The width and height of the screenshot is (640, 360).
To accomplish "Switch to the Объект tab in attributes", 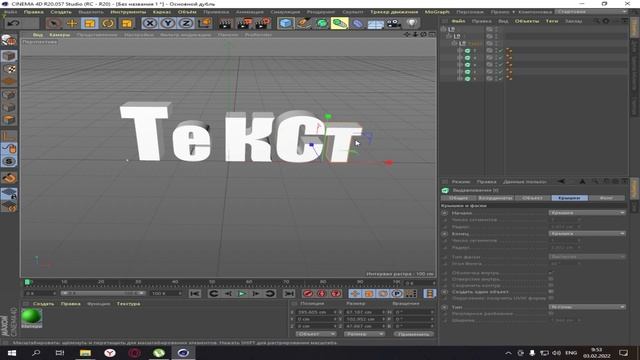I will pos(532,198).
